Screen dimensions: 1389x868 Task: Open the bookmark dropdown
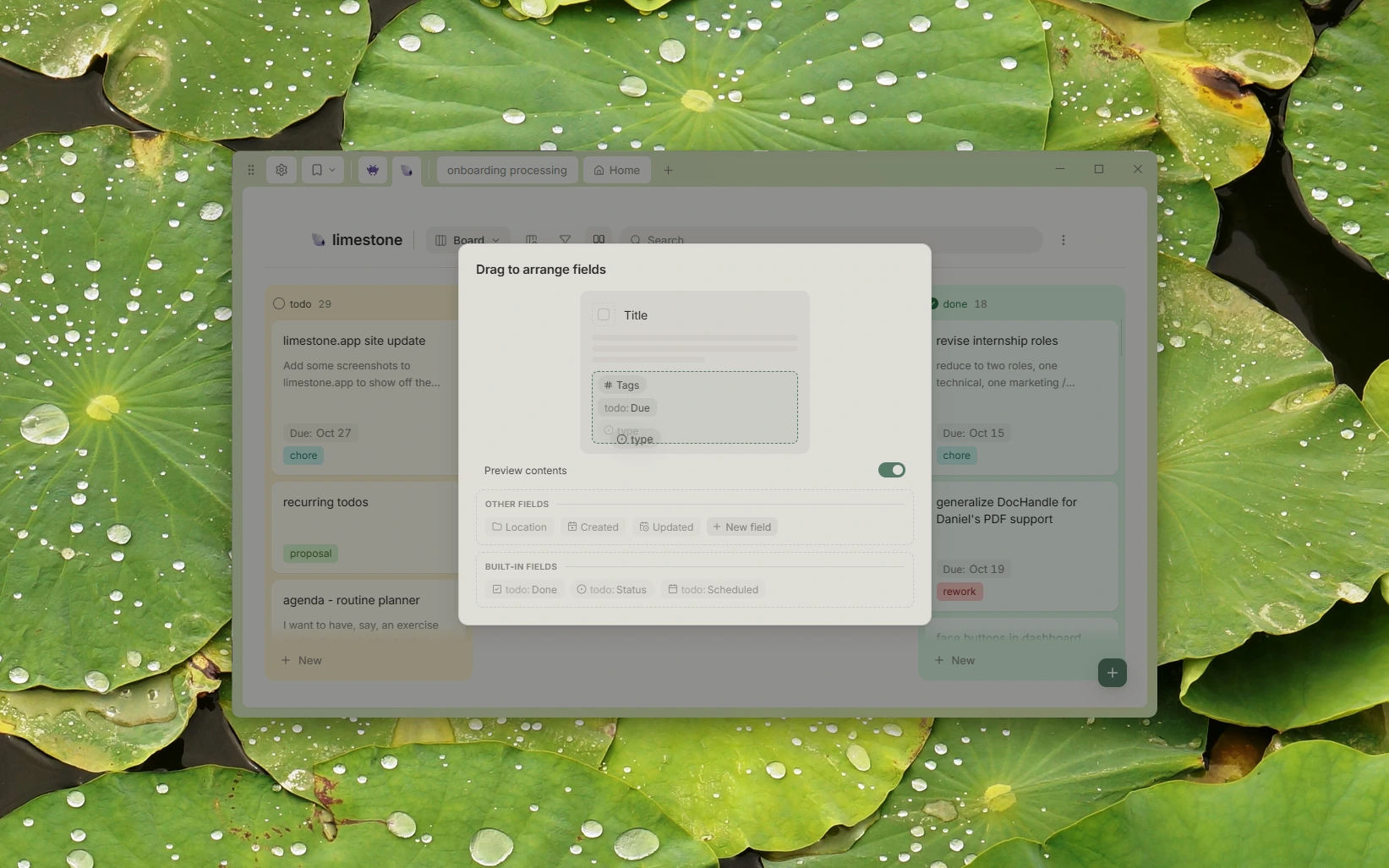click(323, 170)
